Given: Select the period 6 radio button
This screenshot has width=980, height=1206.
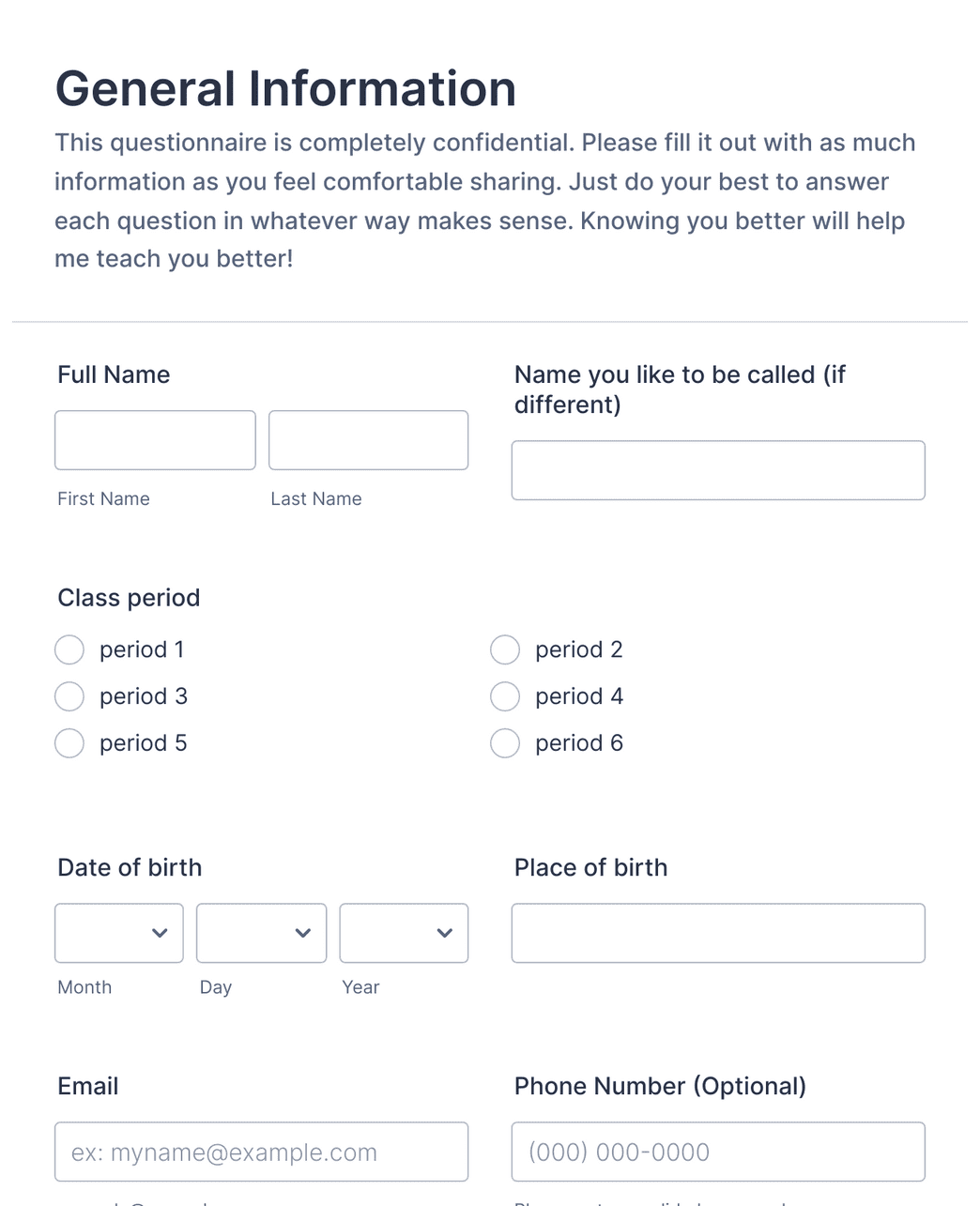Looking at the screenshot, I should click(504, 743).
